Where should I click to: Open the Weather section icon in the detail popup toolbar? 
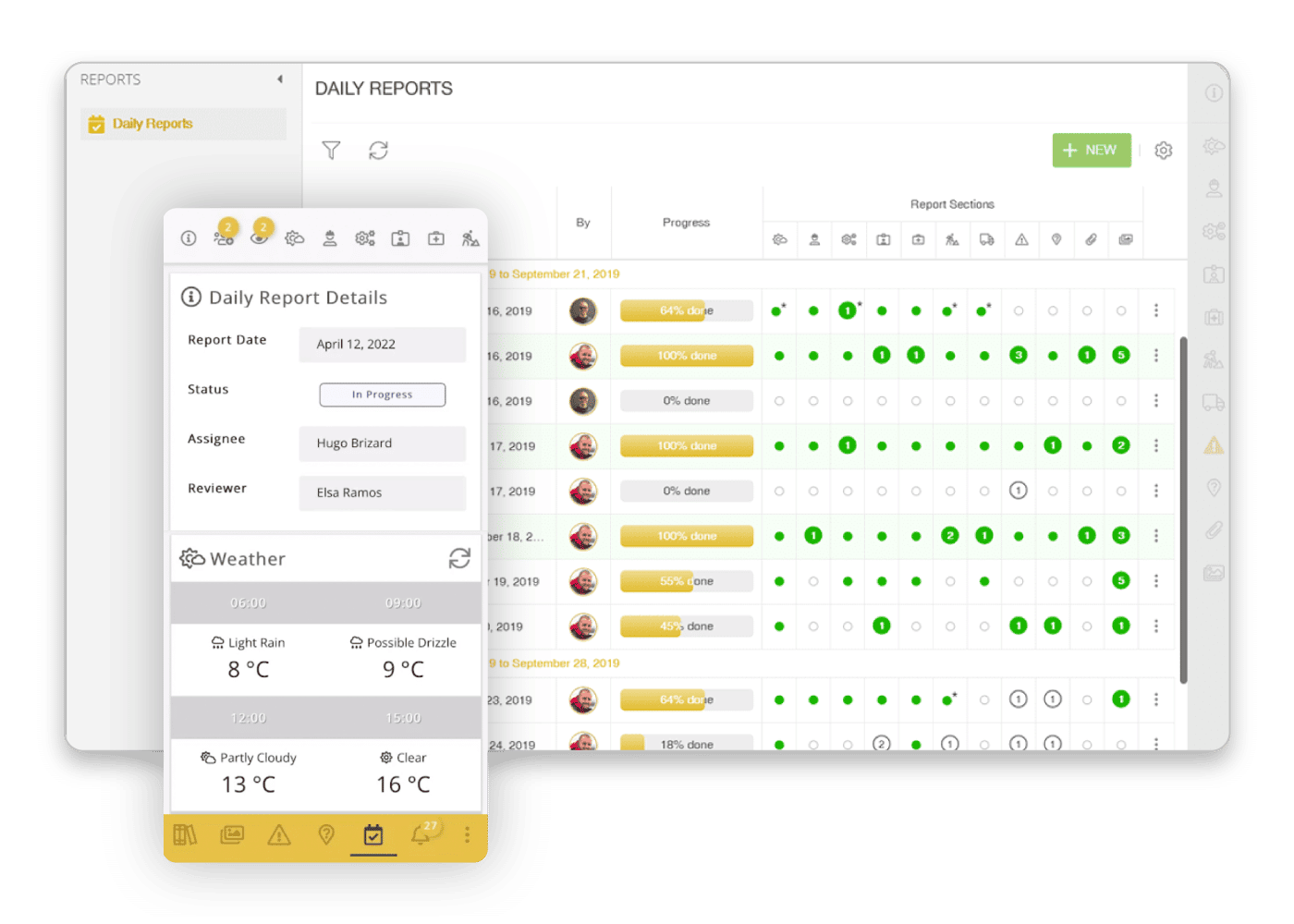pos(294,237)
